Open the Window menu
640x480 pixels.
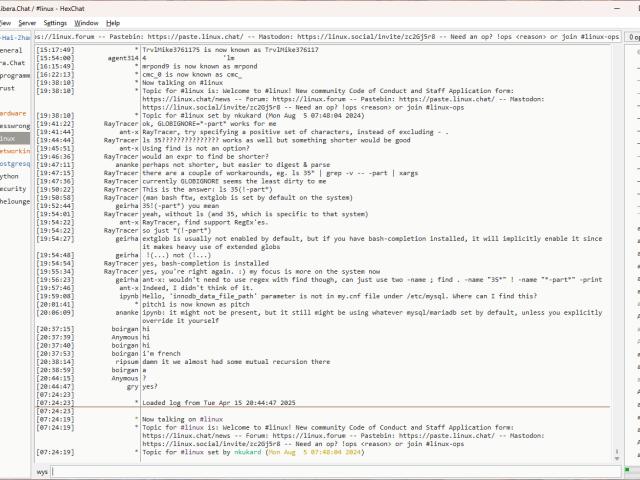click(x=87, y=22)
